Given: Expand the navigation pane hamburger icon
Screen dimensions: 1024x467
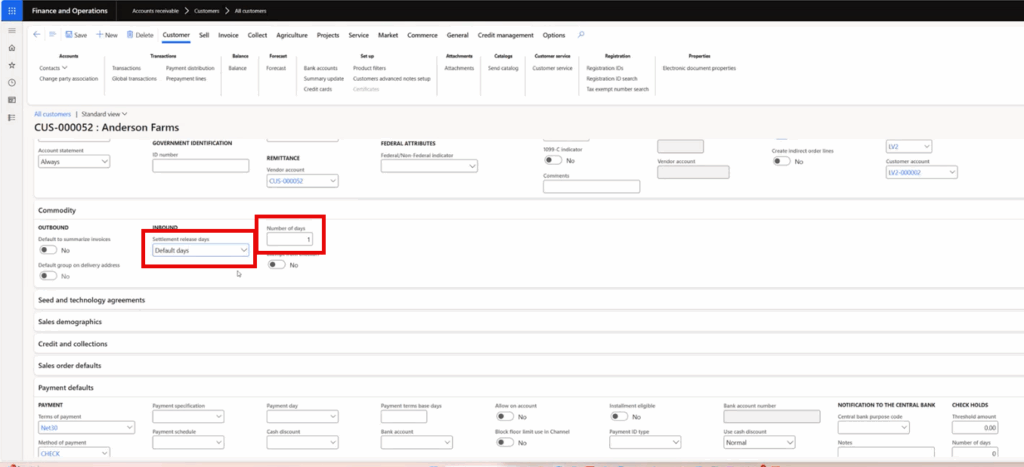Looking at the screenshot, I should point(12,31).
